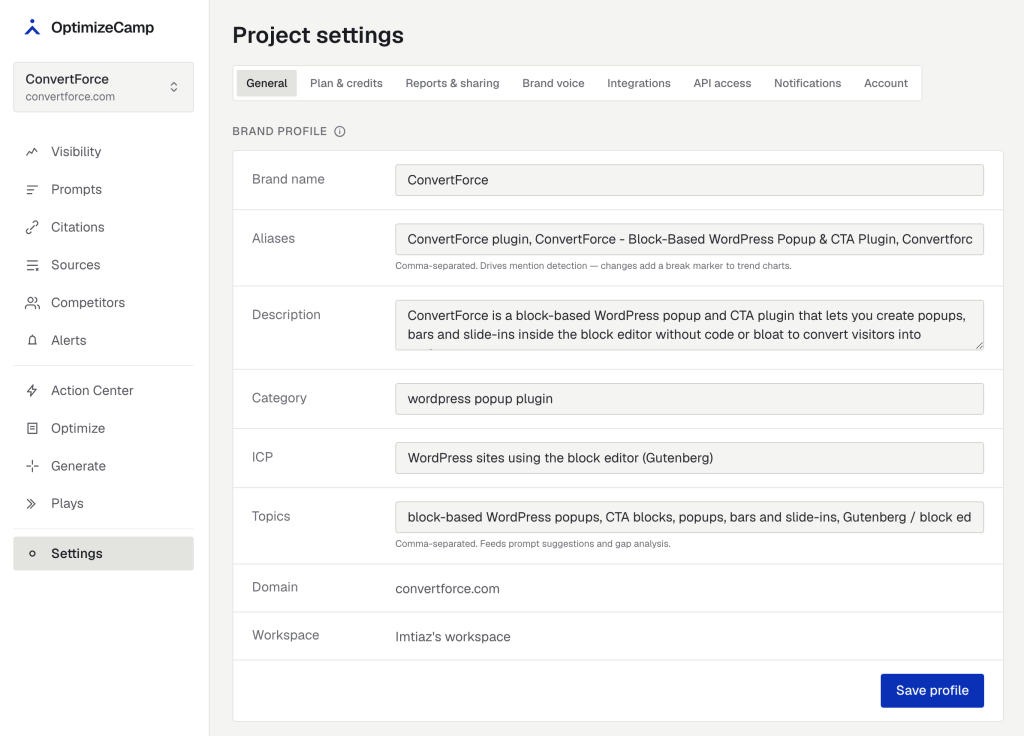Expand the ConvertForce project switcher

coord(103,87)
